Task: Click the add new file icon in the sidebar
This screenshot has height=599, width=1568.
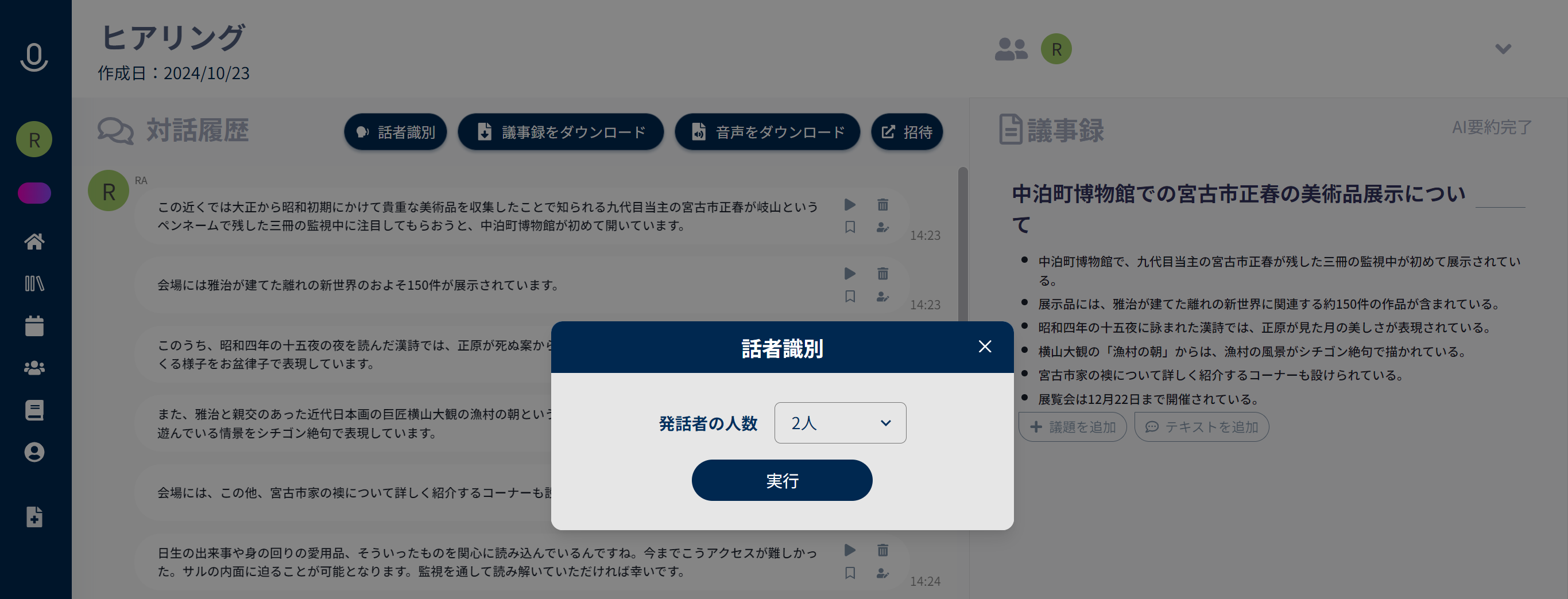Action: (34, 517)
